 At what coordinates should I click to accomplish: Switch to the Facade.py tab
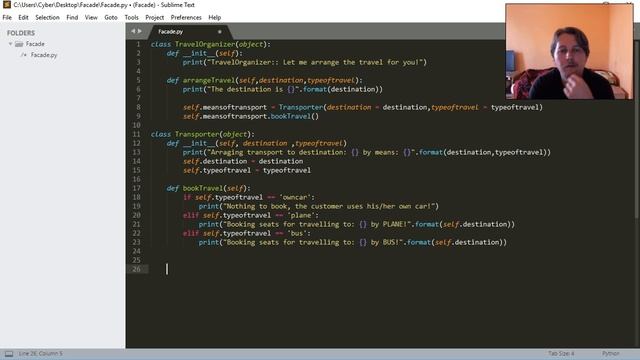click(171, 31)
